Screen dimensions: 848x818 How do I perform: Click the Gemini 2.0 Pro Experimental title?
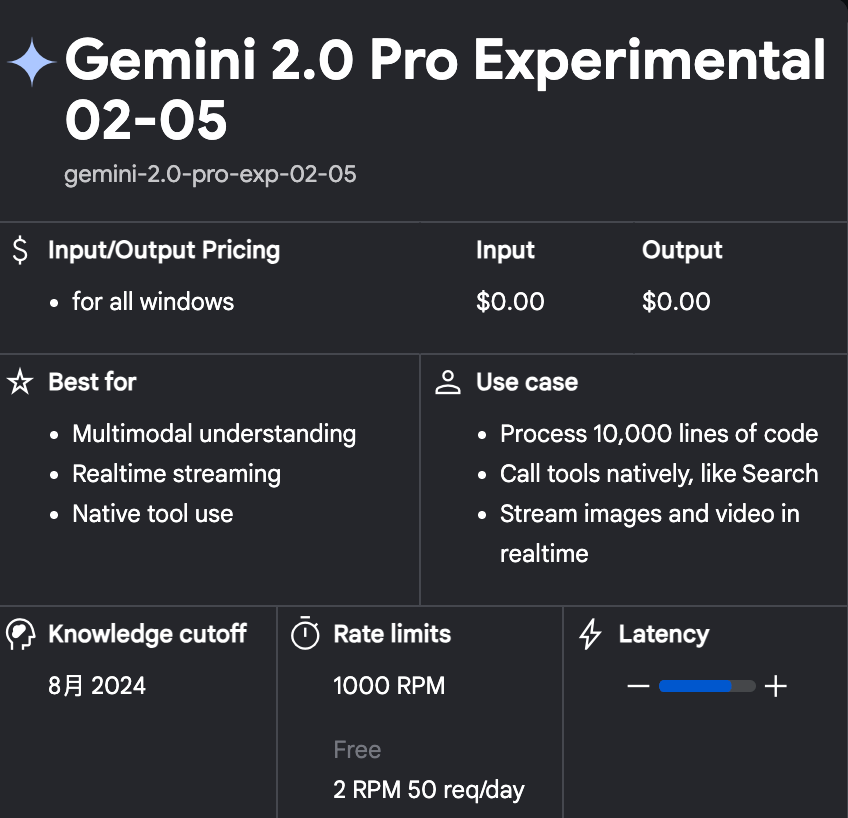pos(445,62)
